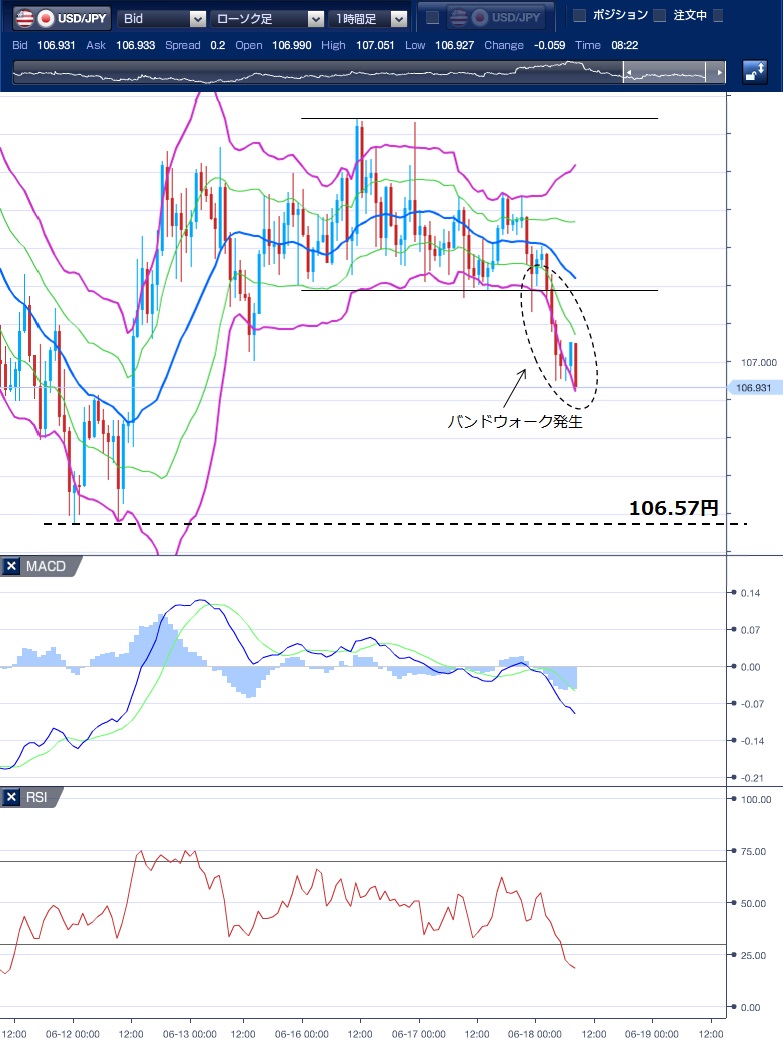Close the RSI indicator panel

tap(11, 797)
